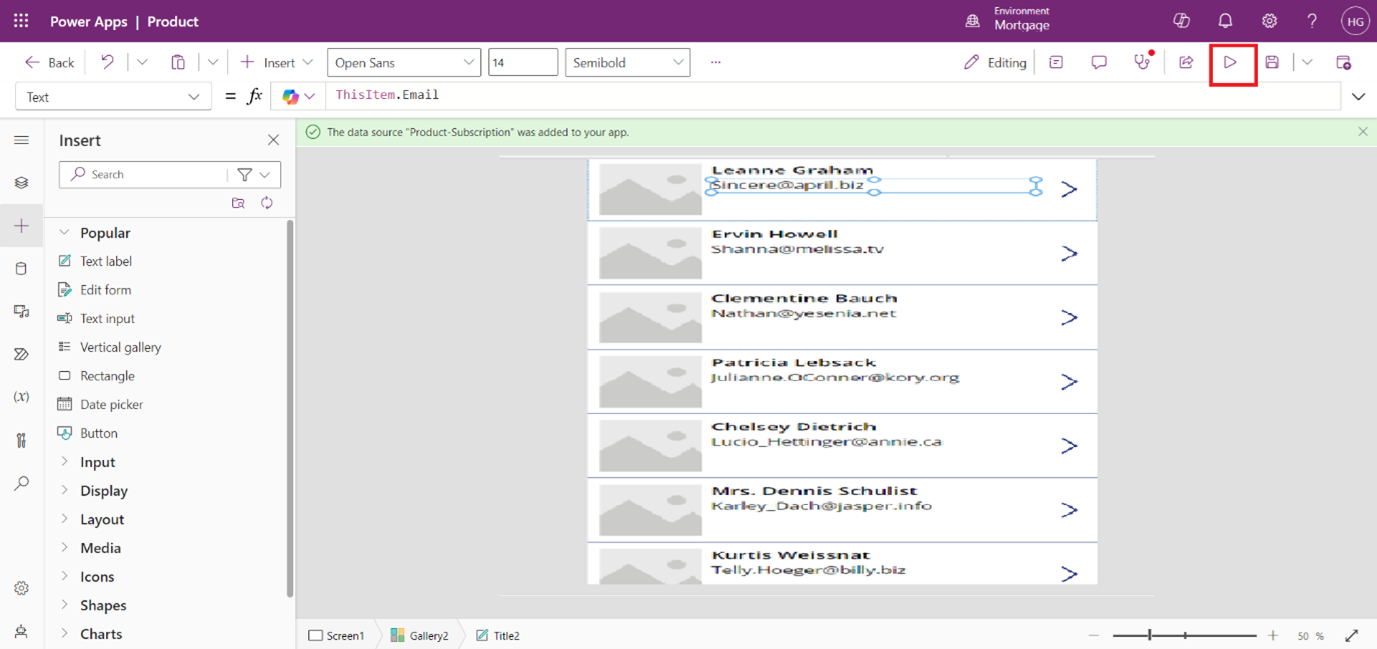Select the Gallery2 breadcrumb tab

pos(420,635)
